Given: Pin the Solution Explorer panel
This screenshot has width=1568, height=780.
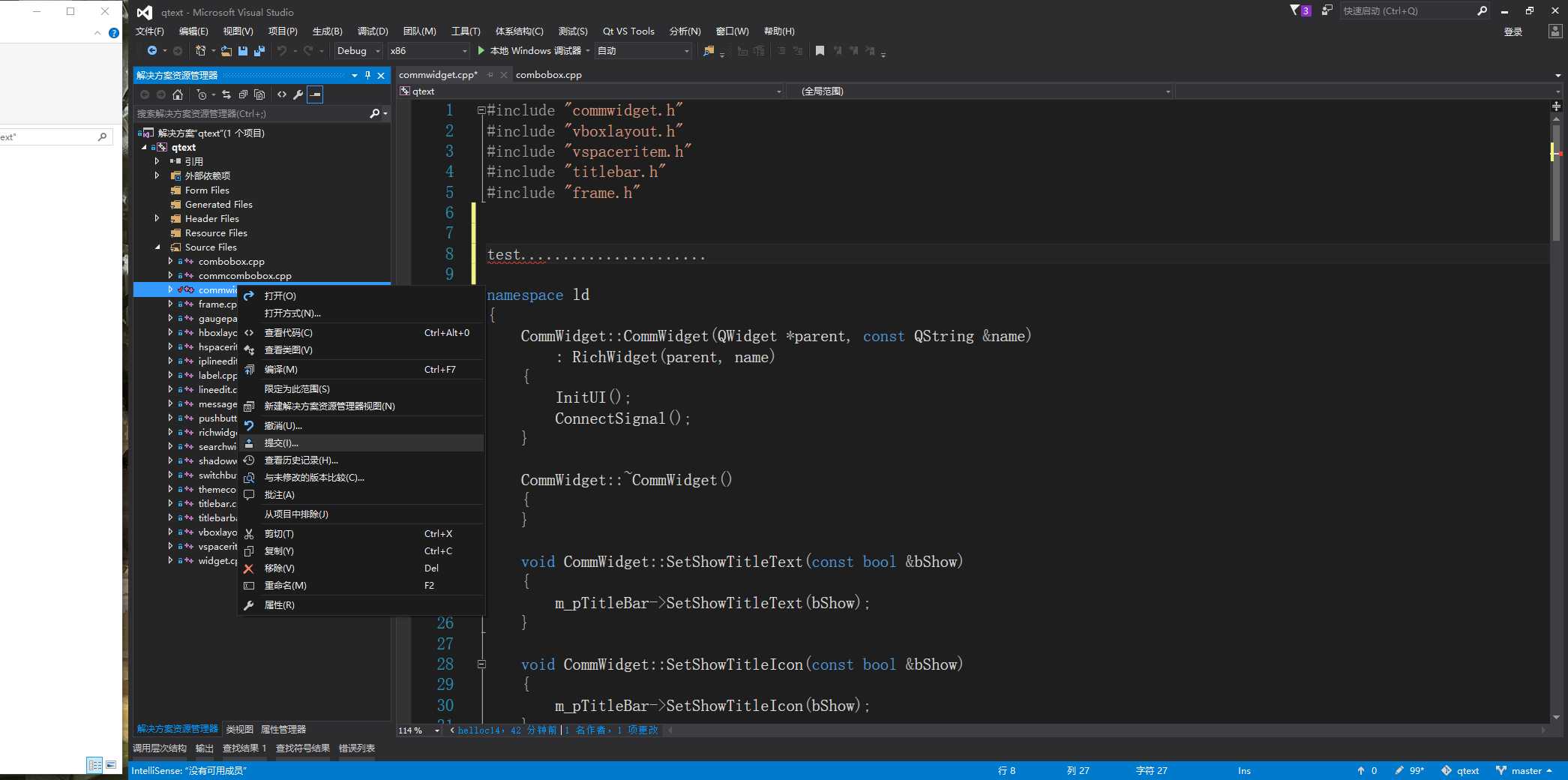Looking at the screenshot, I should click(x=367, y=75).
